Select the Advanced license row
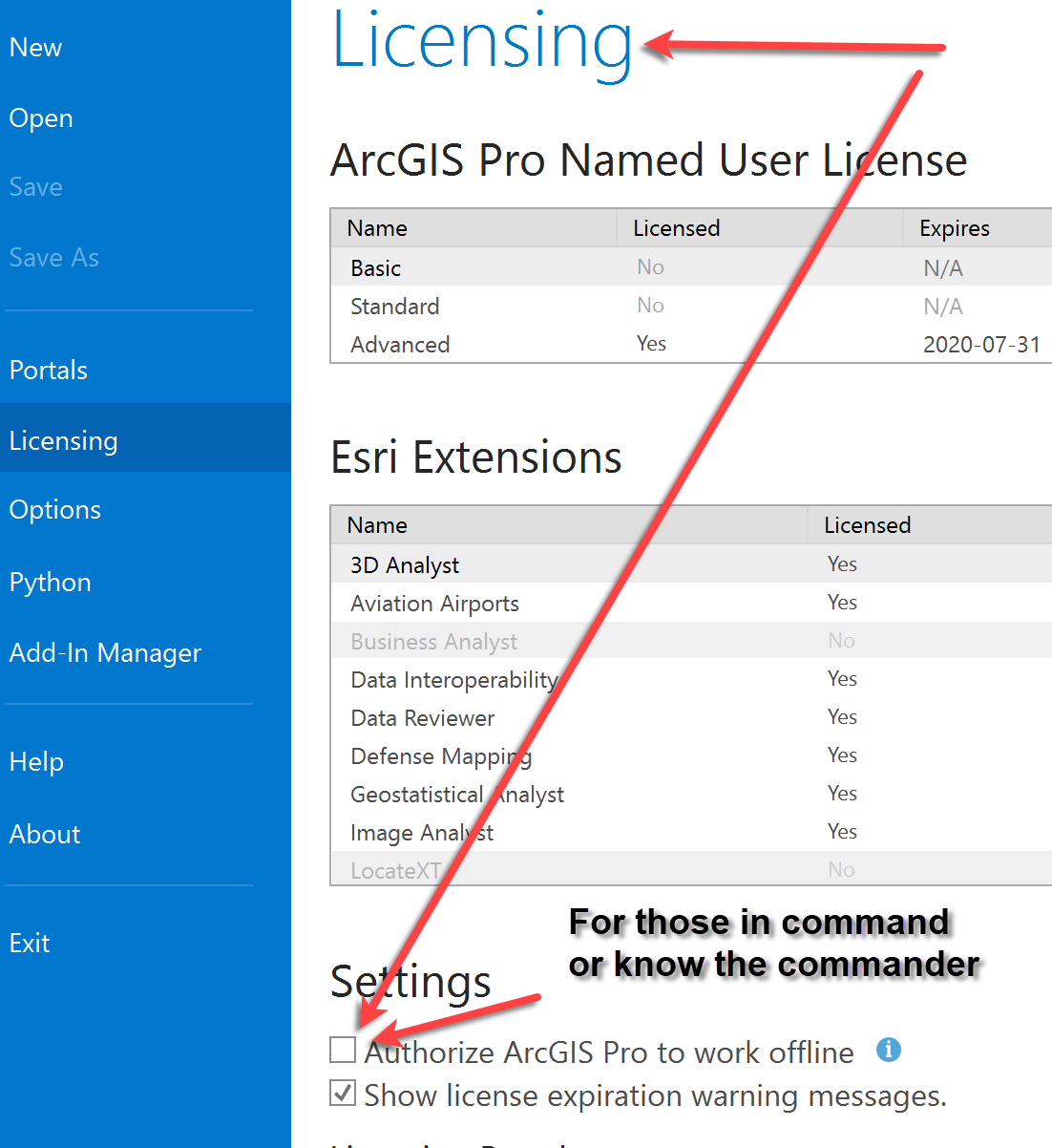This screenshot has height=1148, width=1052. (x=691, y=344)
